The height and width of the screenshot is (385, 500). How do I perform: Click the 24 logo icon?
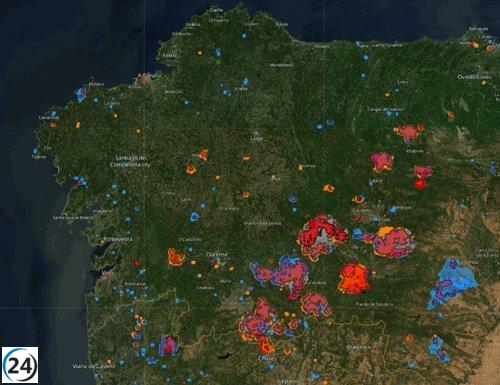pos(20,365)
